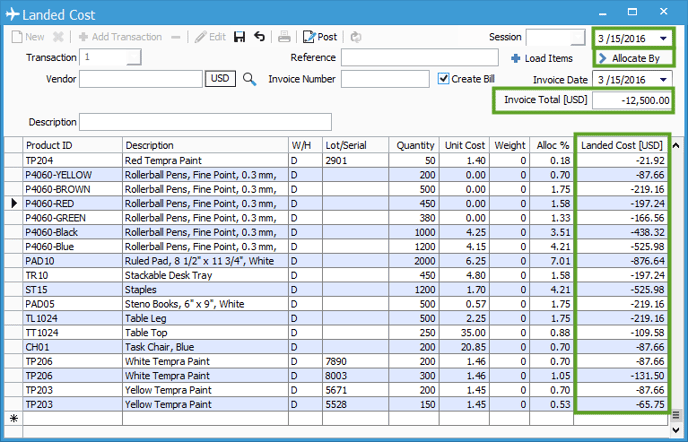Click the Invoice Total value field
The width and height of the screenshot is (688, 442).
click(631, 100)
